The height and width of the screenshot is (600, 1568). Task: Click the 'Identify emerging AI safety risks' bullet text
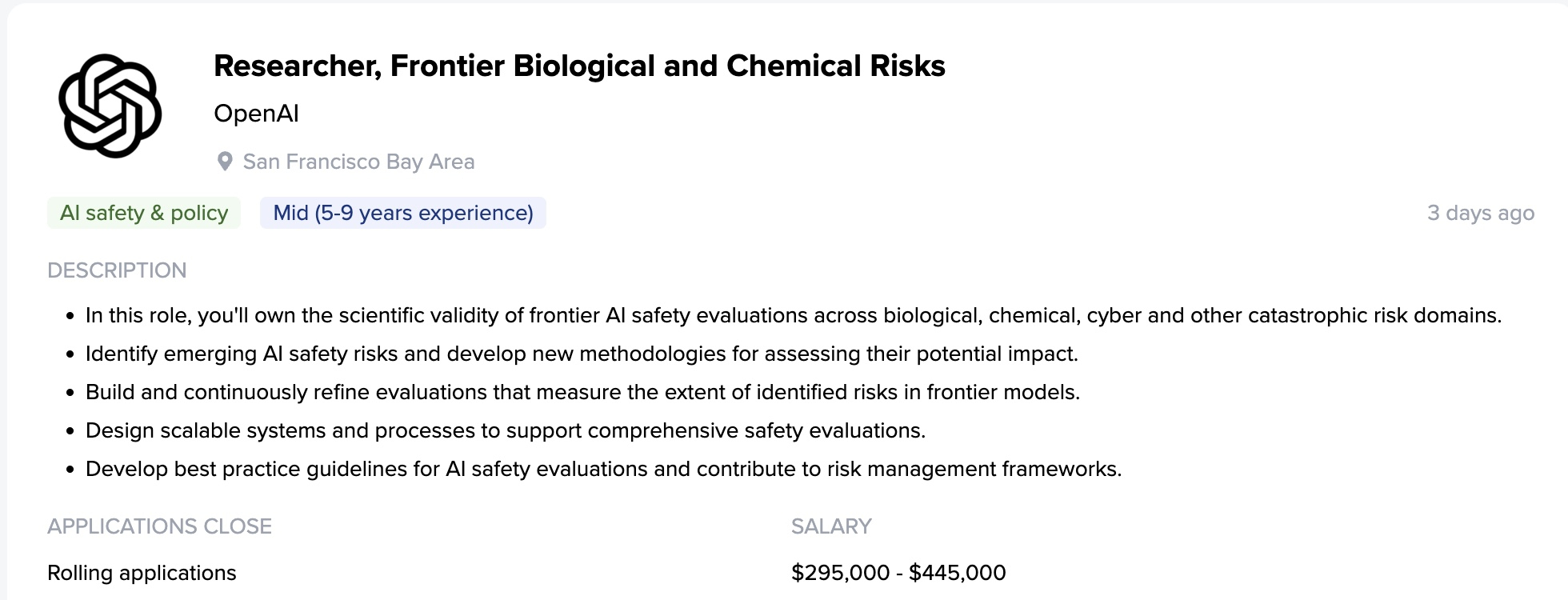tap(582, 354)
